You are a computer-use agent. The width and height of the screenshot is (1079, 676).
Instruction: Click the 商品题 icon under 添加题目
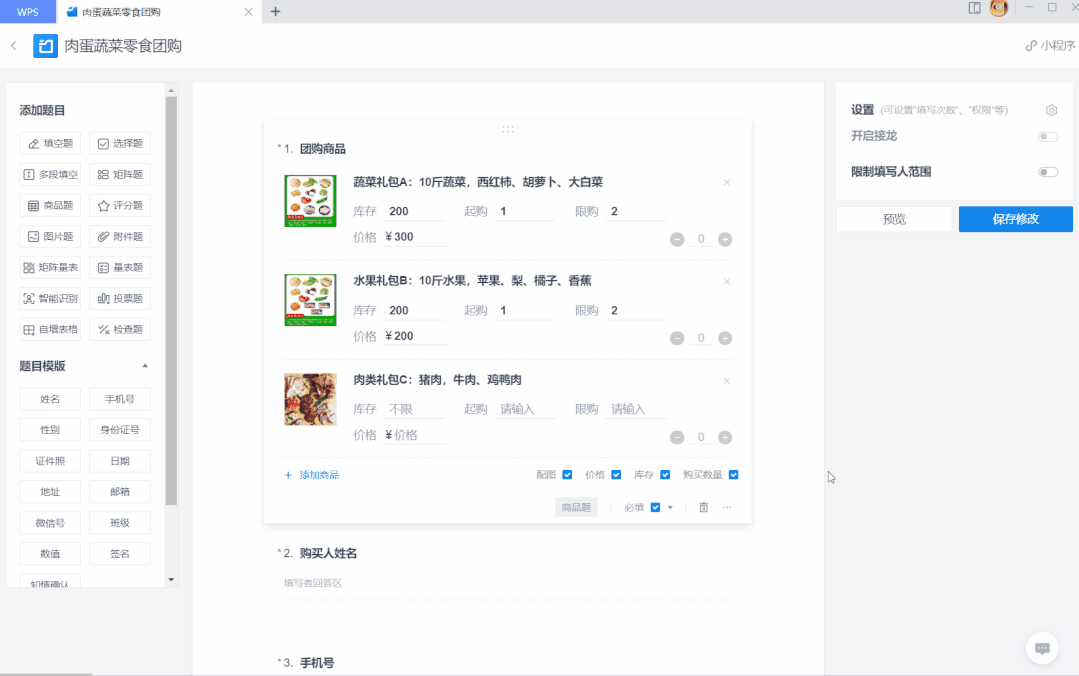tap(50, 205)
